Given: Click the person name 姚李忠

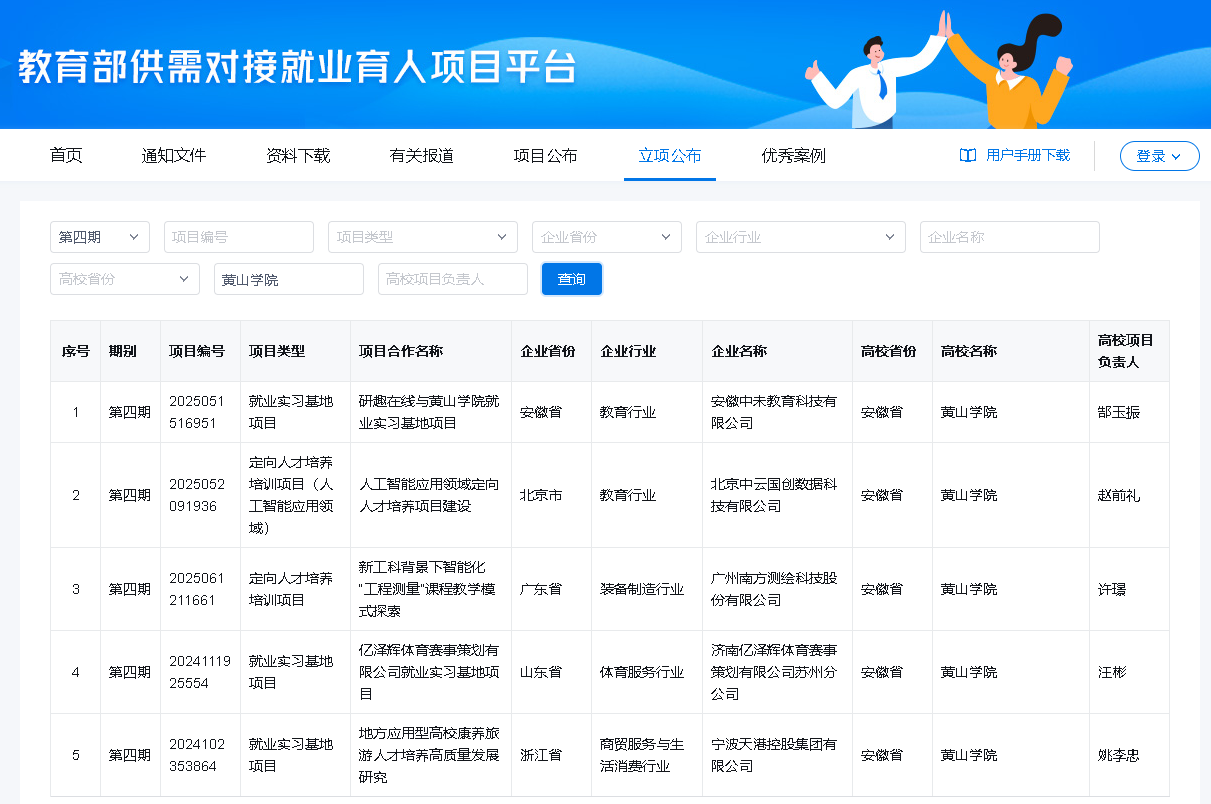Looking at the screenshot, I should [x=1119, y=755].
